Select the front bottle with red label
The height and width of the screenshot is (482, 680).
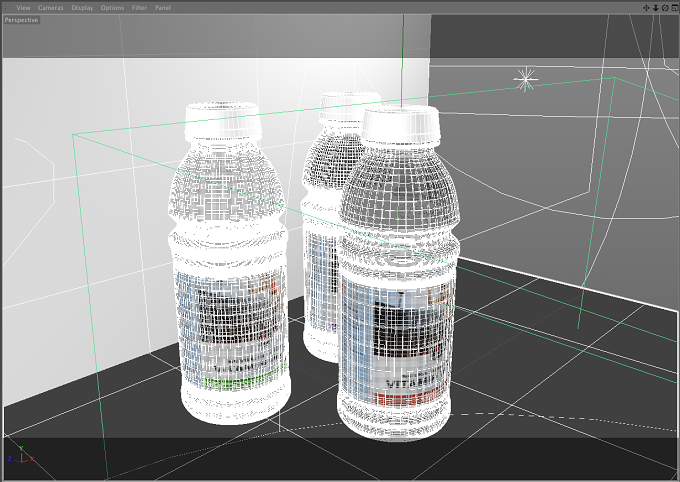(x=398, y=273)
